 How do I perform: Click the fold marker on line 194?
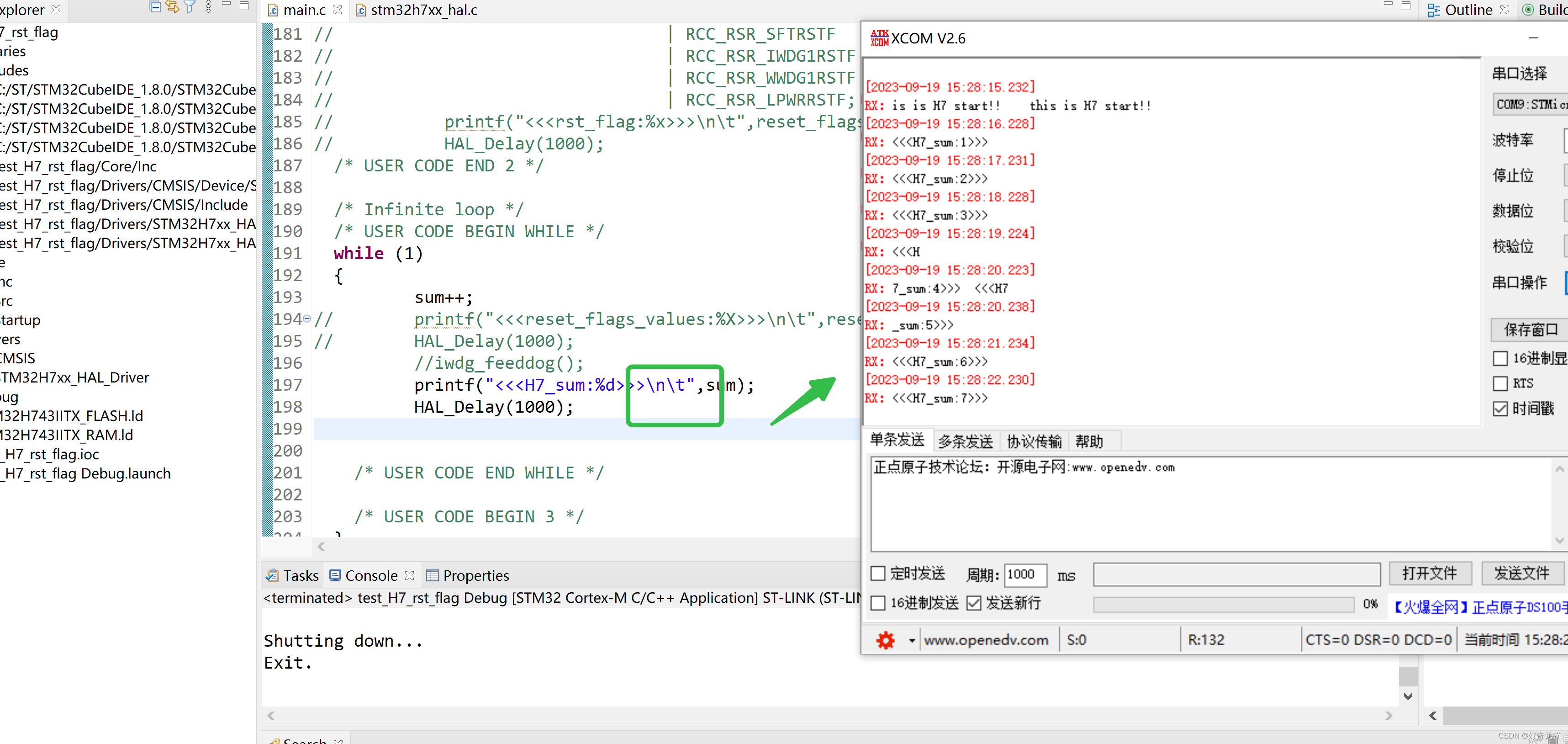coord(307,319)
